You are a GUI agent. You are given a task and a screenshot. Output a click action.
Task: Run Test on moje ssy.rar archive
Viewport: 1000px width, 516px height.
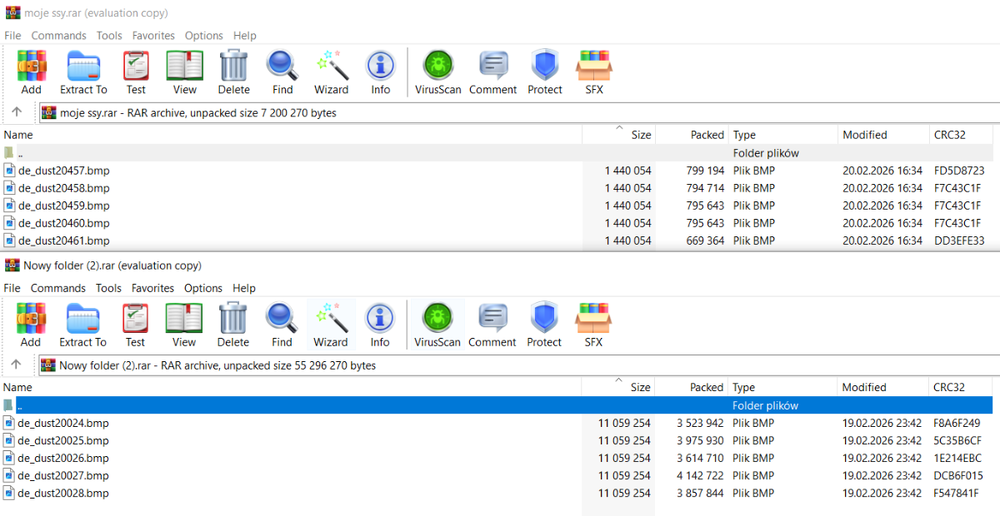pos(136,71)
